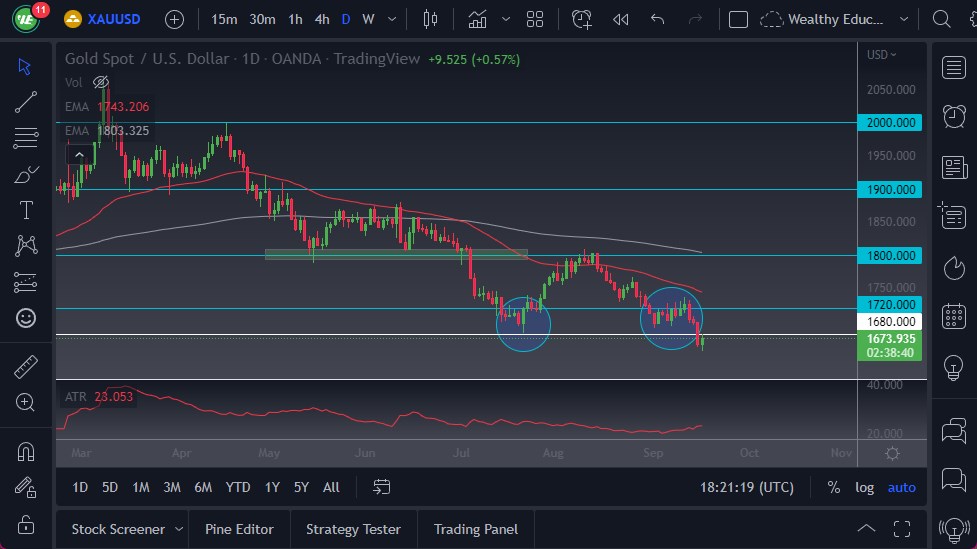The width and height of the screenshot is (977, 549).
Task: Toggle volume indicator visibility eye
Action: point(101,82)
